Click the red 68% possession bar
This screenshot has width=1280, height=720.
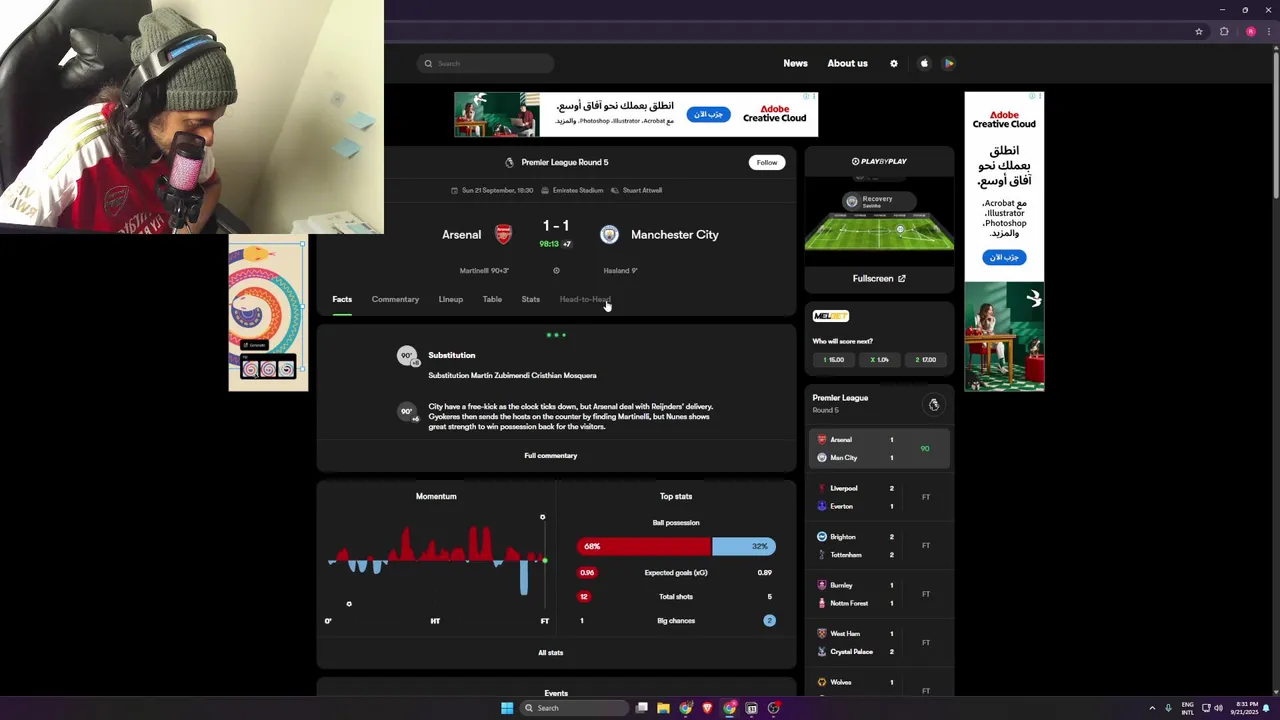tap(644, 546)
